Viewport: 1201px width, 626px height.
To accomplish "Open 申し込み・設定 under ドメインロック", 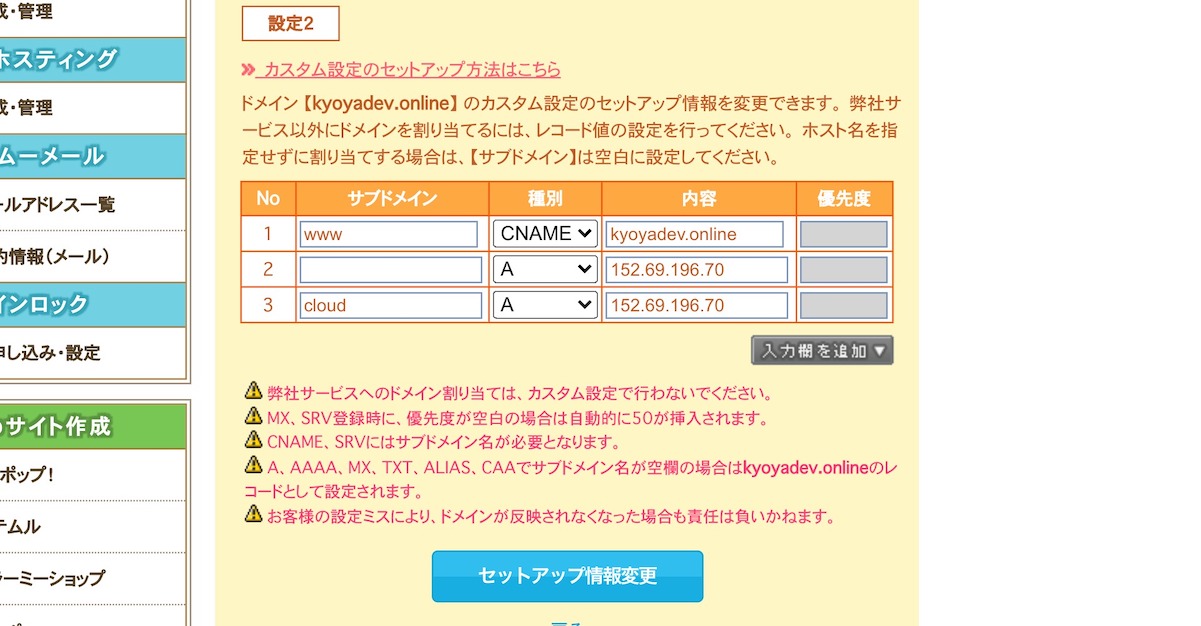I will (x=55, y=353).
